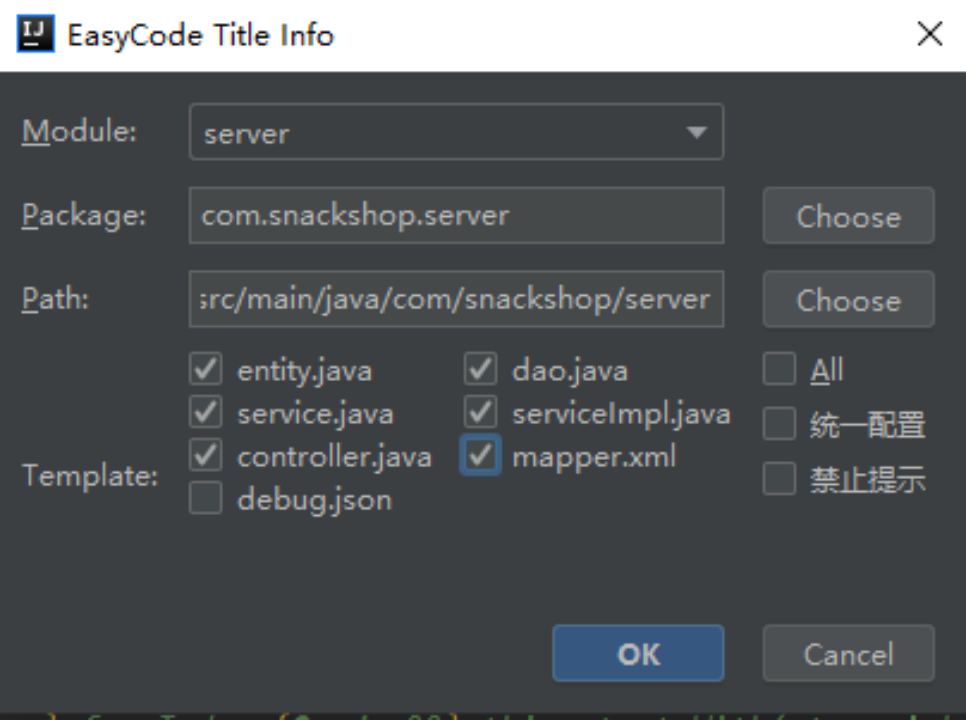This screenshot has width=966, height=720.
Task: Disable the controller.java template checkbox
Action: click(205, 456)
